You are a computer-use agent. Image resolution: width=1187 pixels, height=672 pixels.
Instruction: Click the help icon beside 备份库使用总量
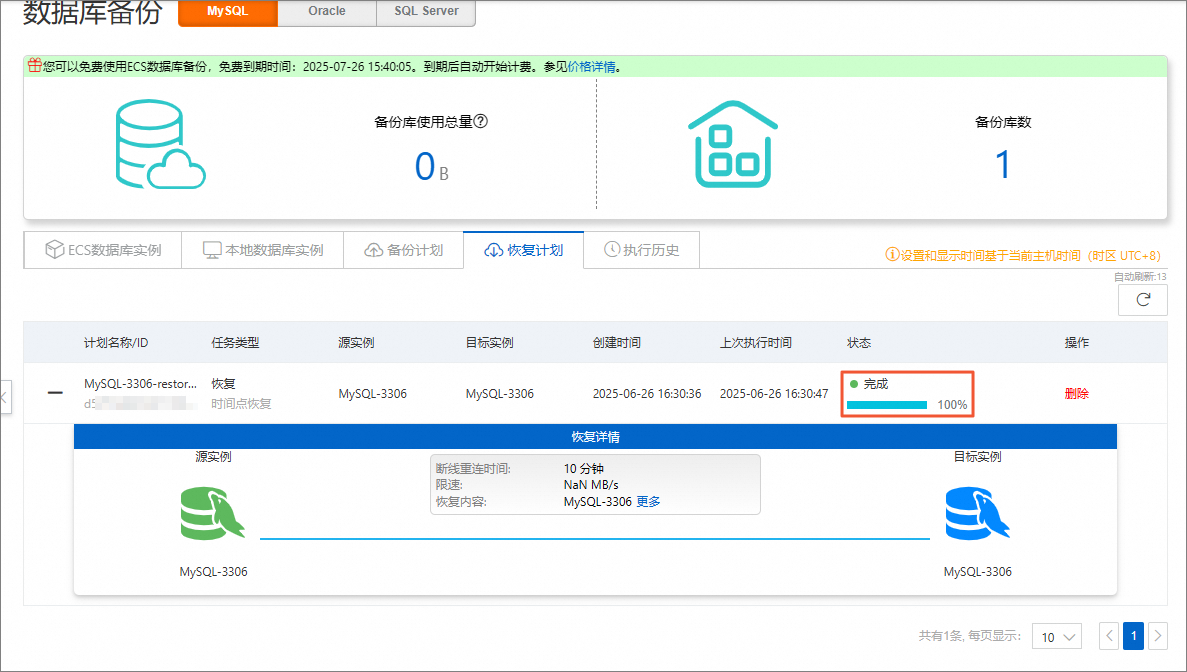click(x=480, y=121)
